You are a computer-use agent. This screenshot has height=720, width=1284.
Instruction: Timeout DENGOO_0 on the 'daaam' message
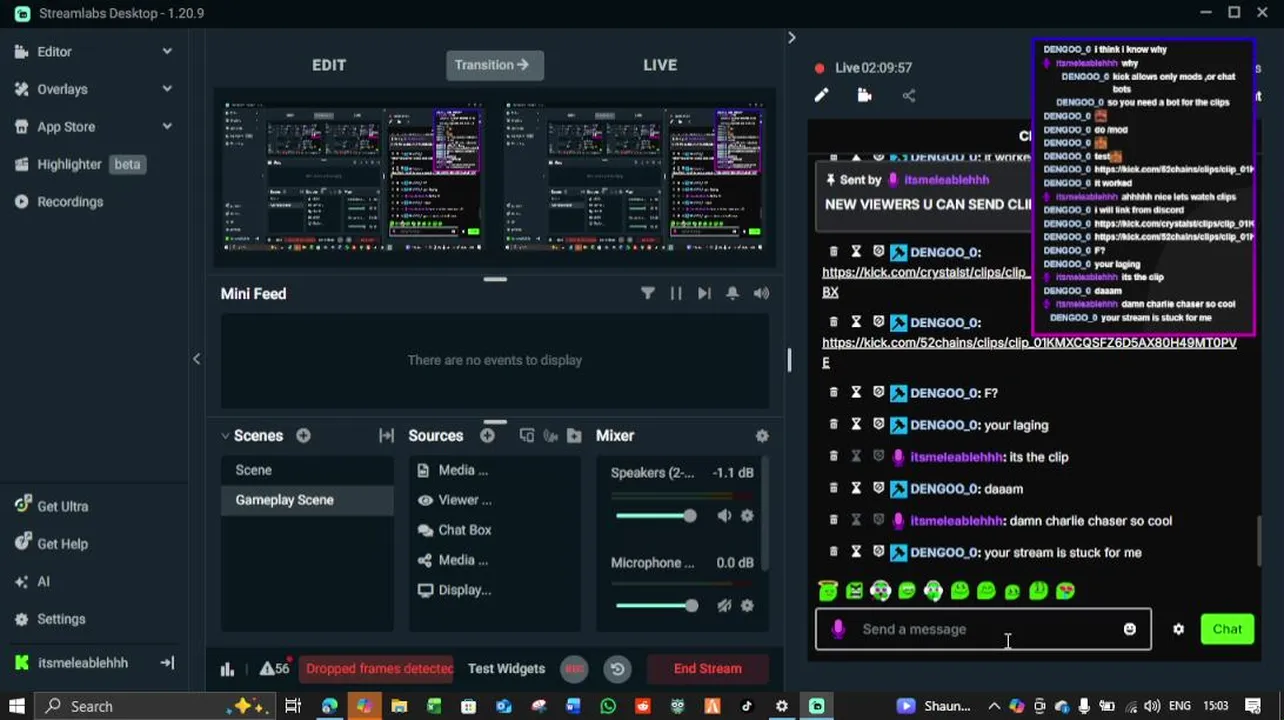(x=856, y=489)
